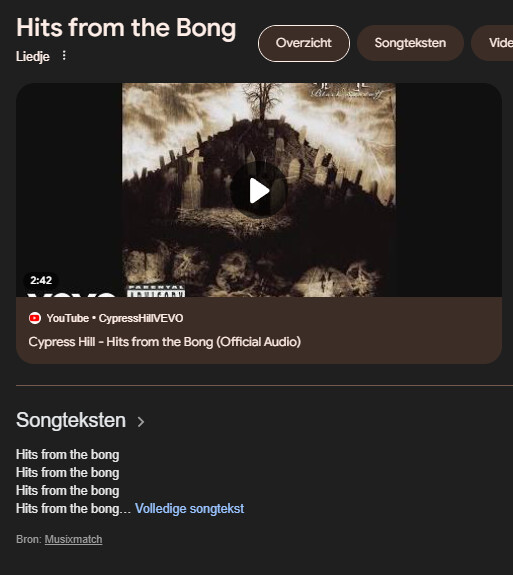Click the Hits from the Bong title

tap(126, 28)
